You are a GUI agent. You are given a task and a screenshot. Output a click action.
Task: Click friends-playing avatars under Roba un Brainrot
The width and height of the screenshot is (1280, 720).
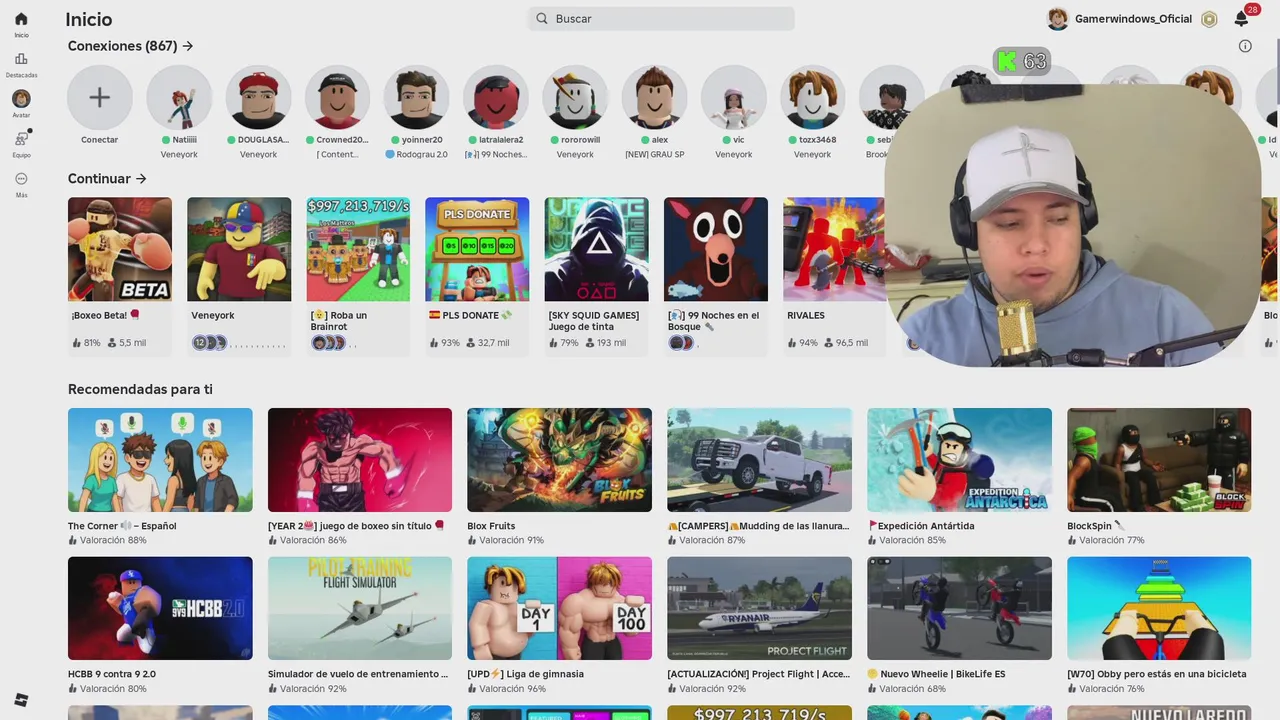328,343
